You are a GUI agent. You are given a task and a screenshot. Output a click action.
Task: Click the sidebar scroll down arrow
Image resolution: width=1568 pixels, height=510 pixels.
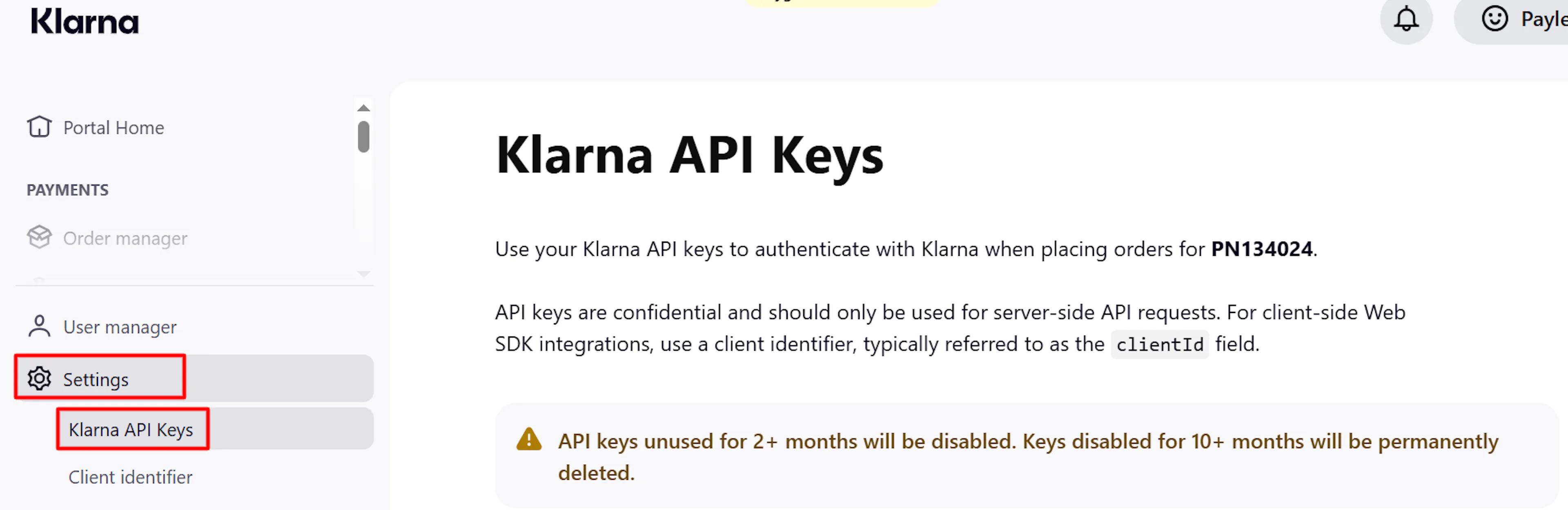point(363,274)
